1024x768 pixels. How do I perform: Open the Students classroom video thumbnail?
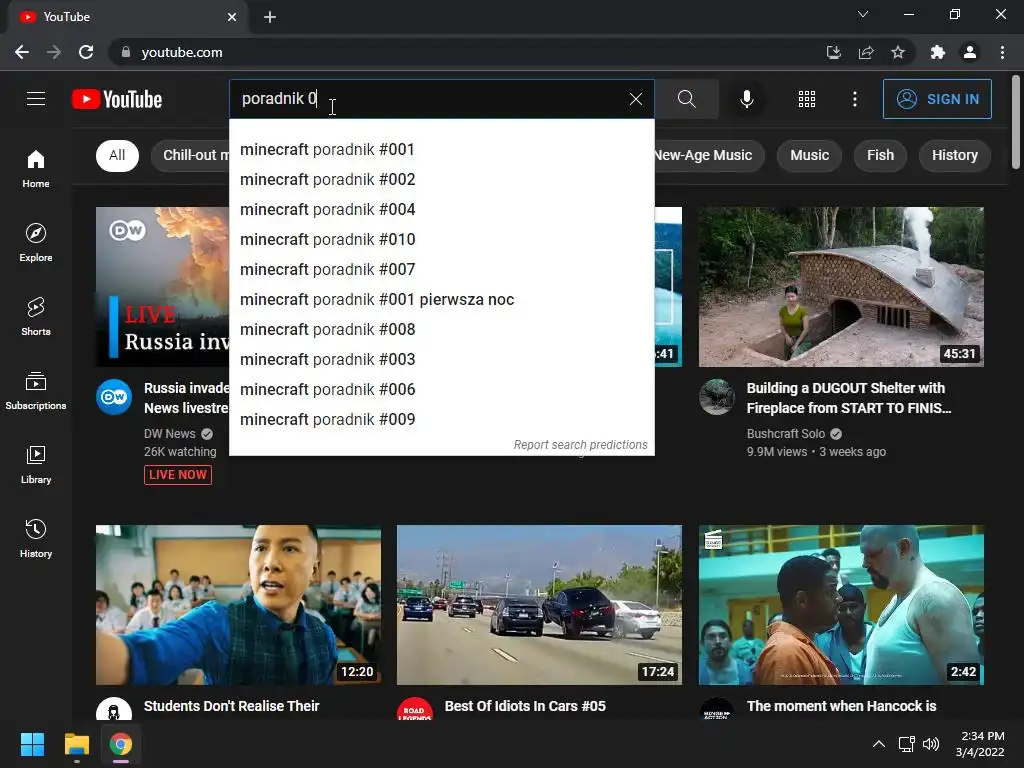(238, 605)
